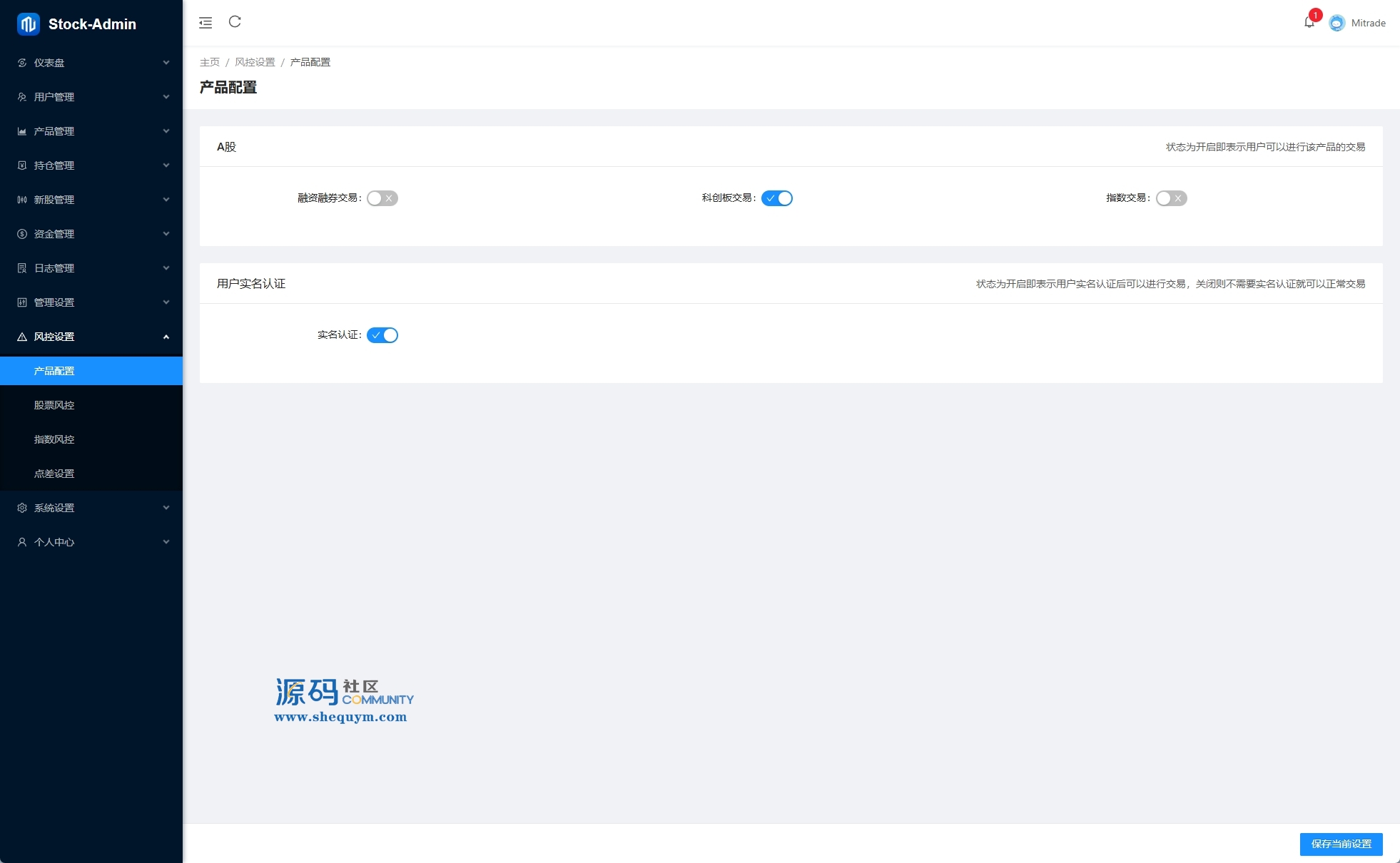Click the Mitrade user avatar
This screenshot has width=1400, height=863.
(1336, 23)
